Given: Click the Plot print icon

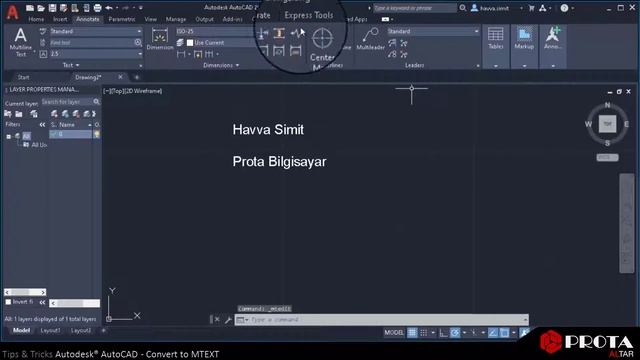Looking at the screenshot, I should pos(97,8).
